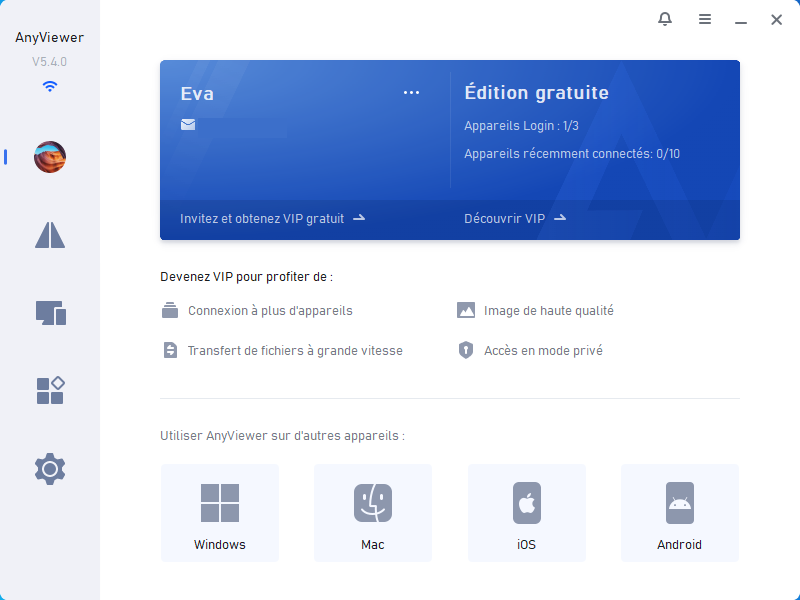Click Utiliser AnyViewer sur d'autres appareils text
Screen dimensions: 800x600
(x=282, y=436)
